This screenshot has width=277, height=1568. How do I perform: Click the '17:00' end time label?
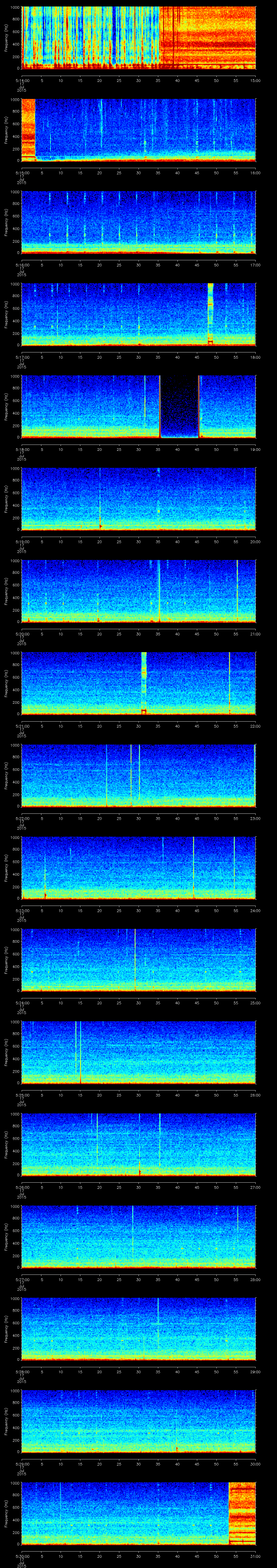coord(256,264)
